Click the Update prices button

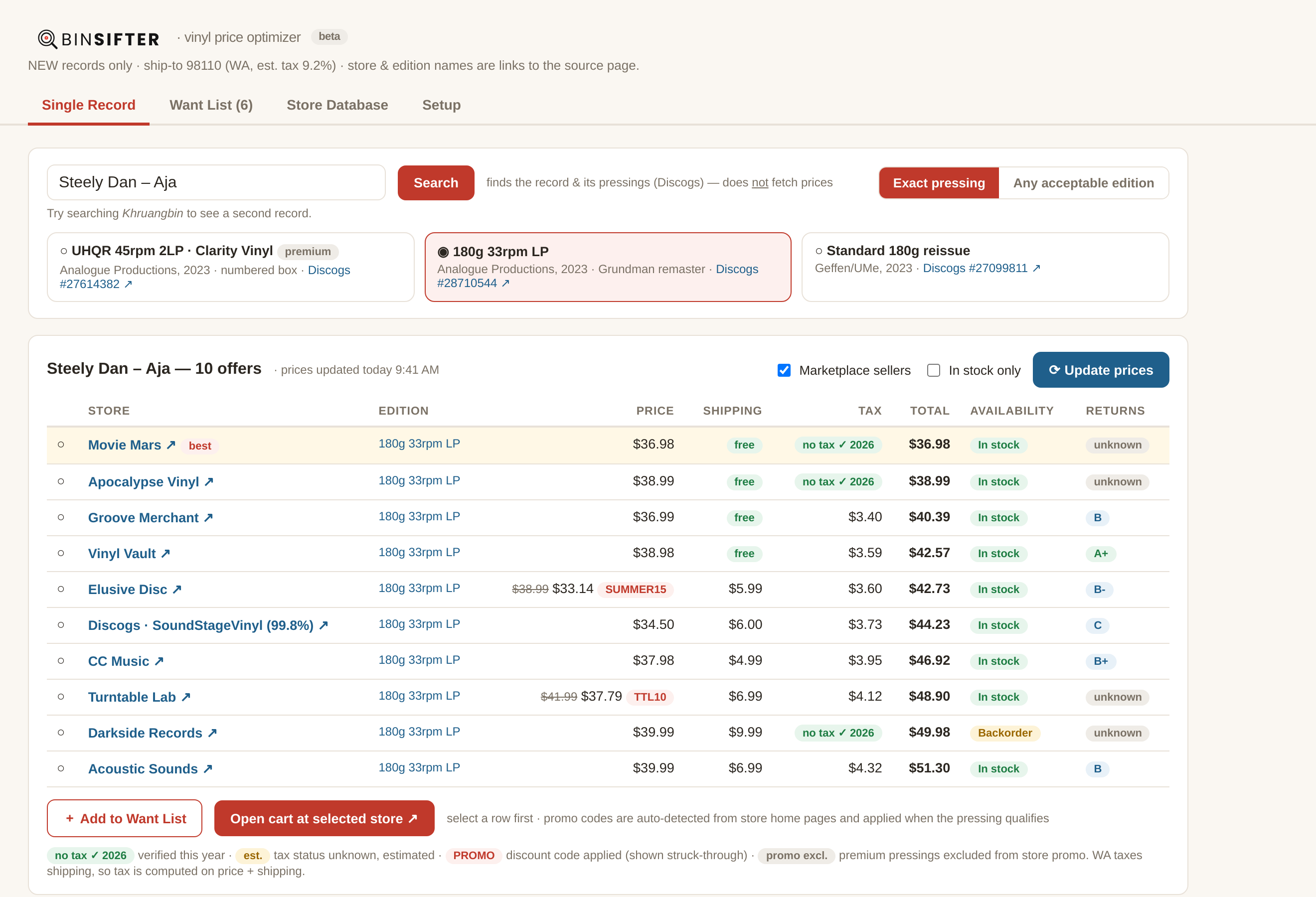tap(1100, 370)
